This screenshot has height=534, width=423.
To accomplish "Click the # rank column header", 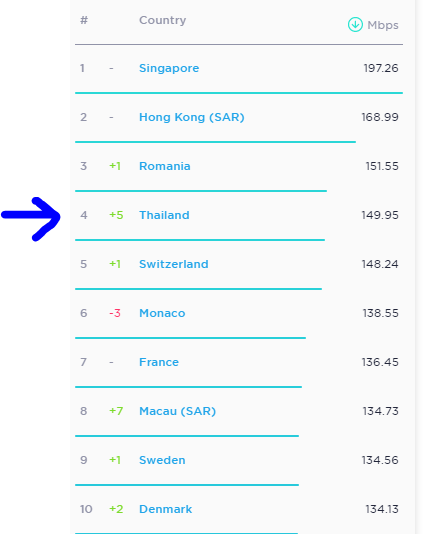I will tap(84, 20).
